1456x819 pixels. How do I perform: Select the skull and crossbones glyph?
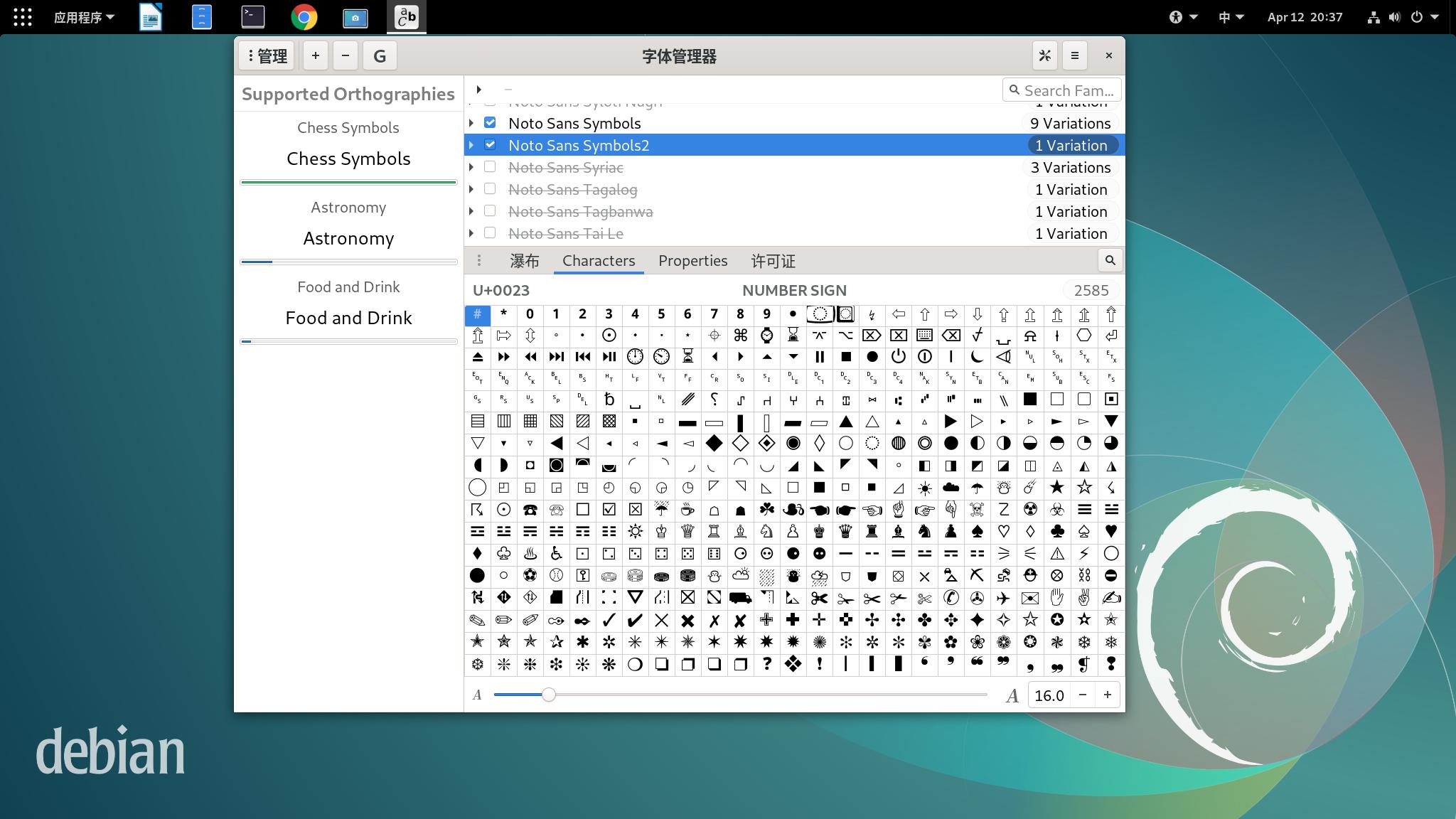(x=977, y=510)
